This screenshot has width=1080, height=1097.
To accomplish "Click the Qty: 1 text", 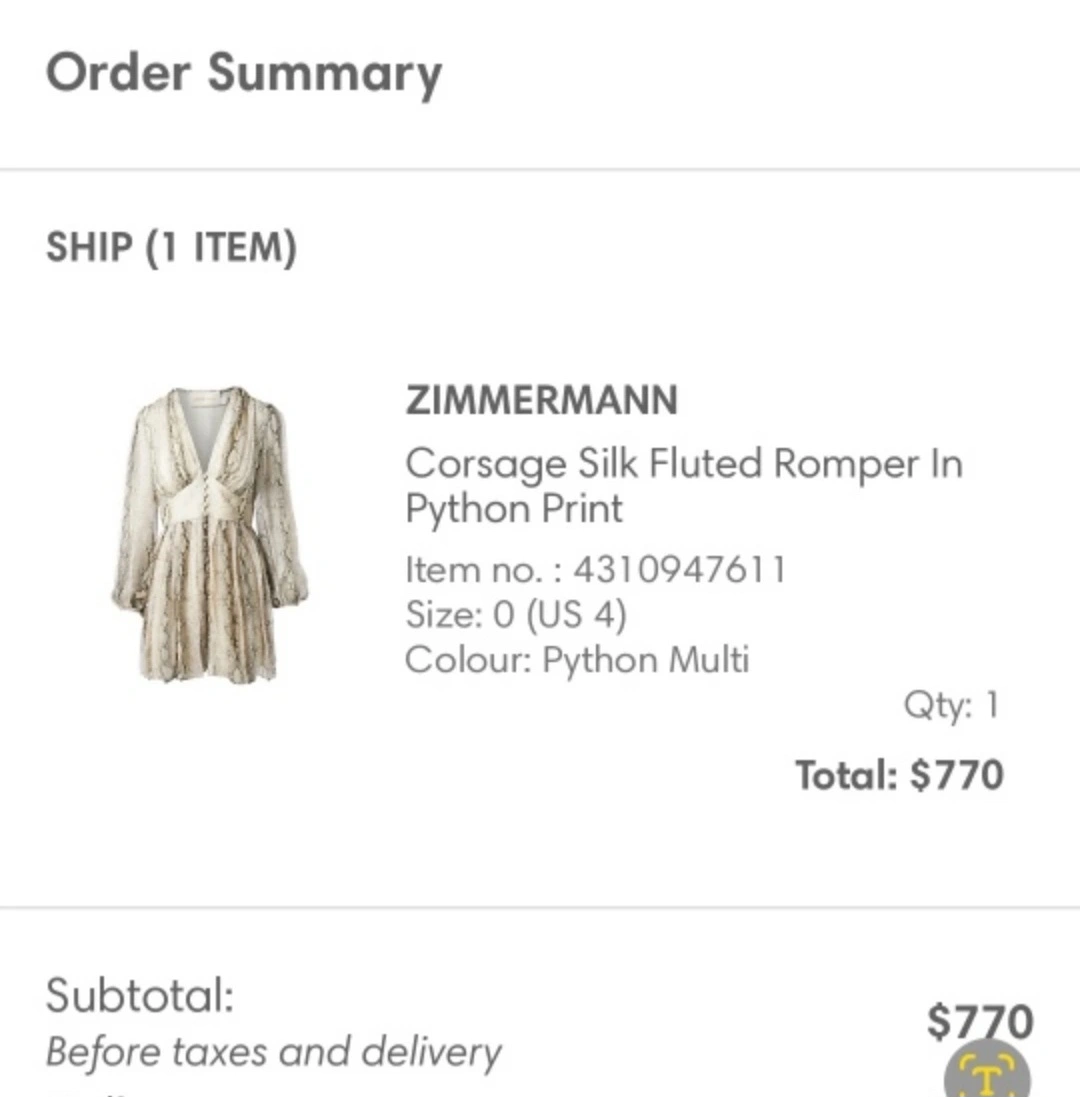I will tap(951, 706).
